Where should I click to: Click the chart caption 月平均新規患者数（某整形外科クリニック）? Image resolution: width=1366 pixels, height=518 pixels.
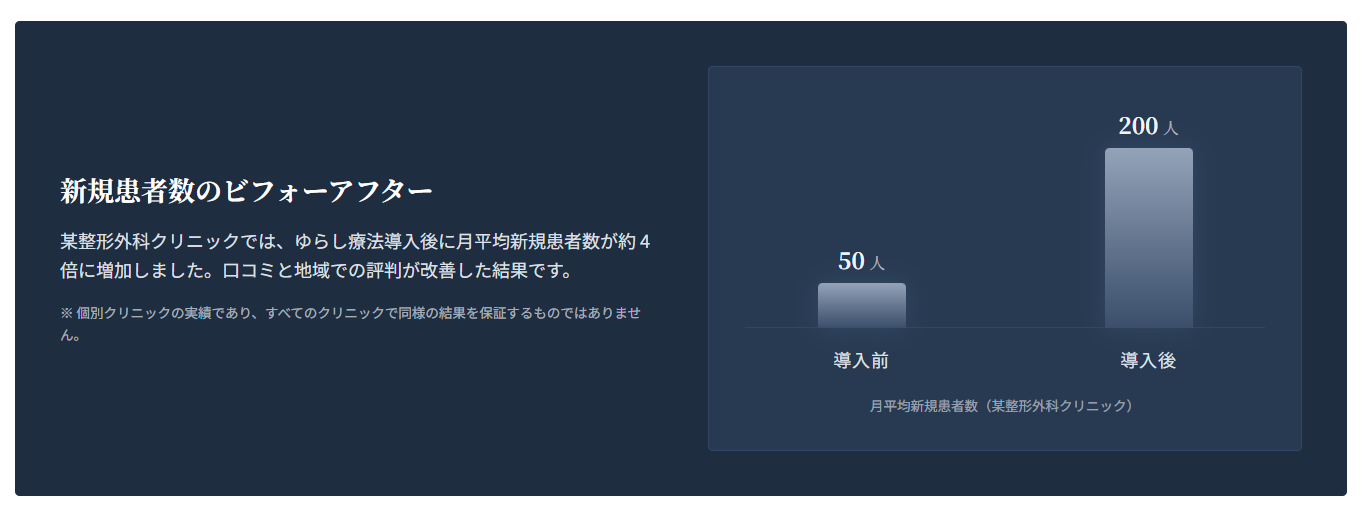click(1004, 407)
